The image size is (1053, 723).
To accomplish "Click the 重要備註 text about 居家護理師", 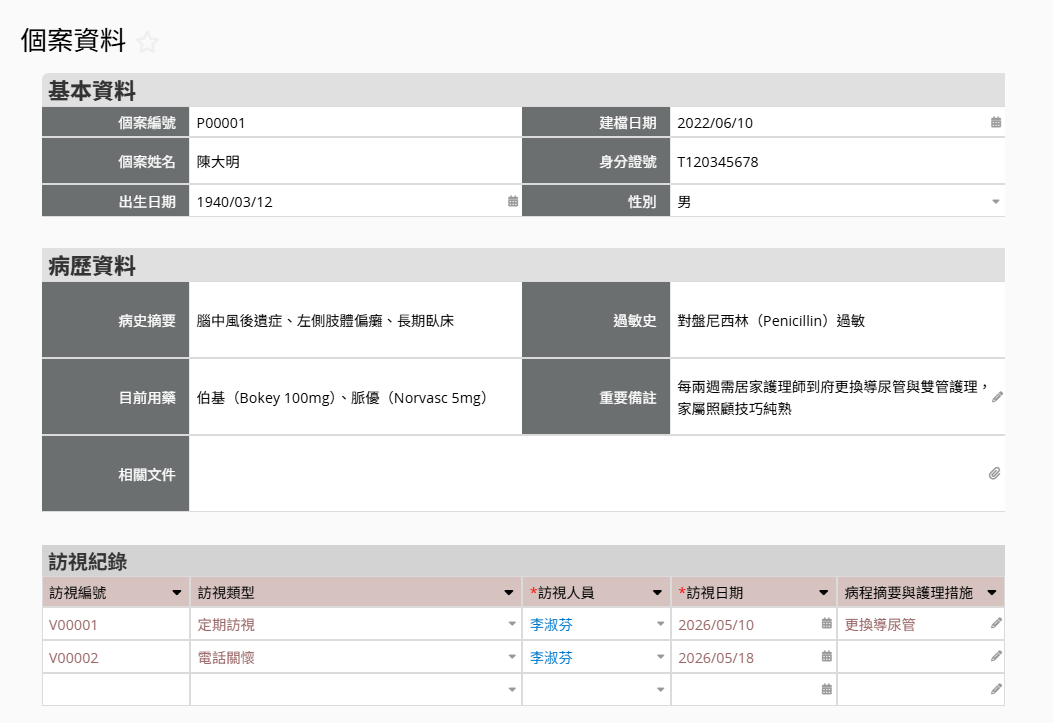I will tap(831, 397).
